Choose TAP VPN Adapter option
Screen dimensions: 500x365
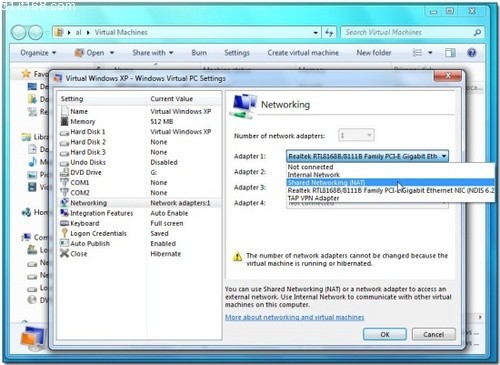point(390,198)
